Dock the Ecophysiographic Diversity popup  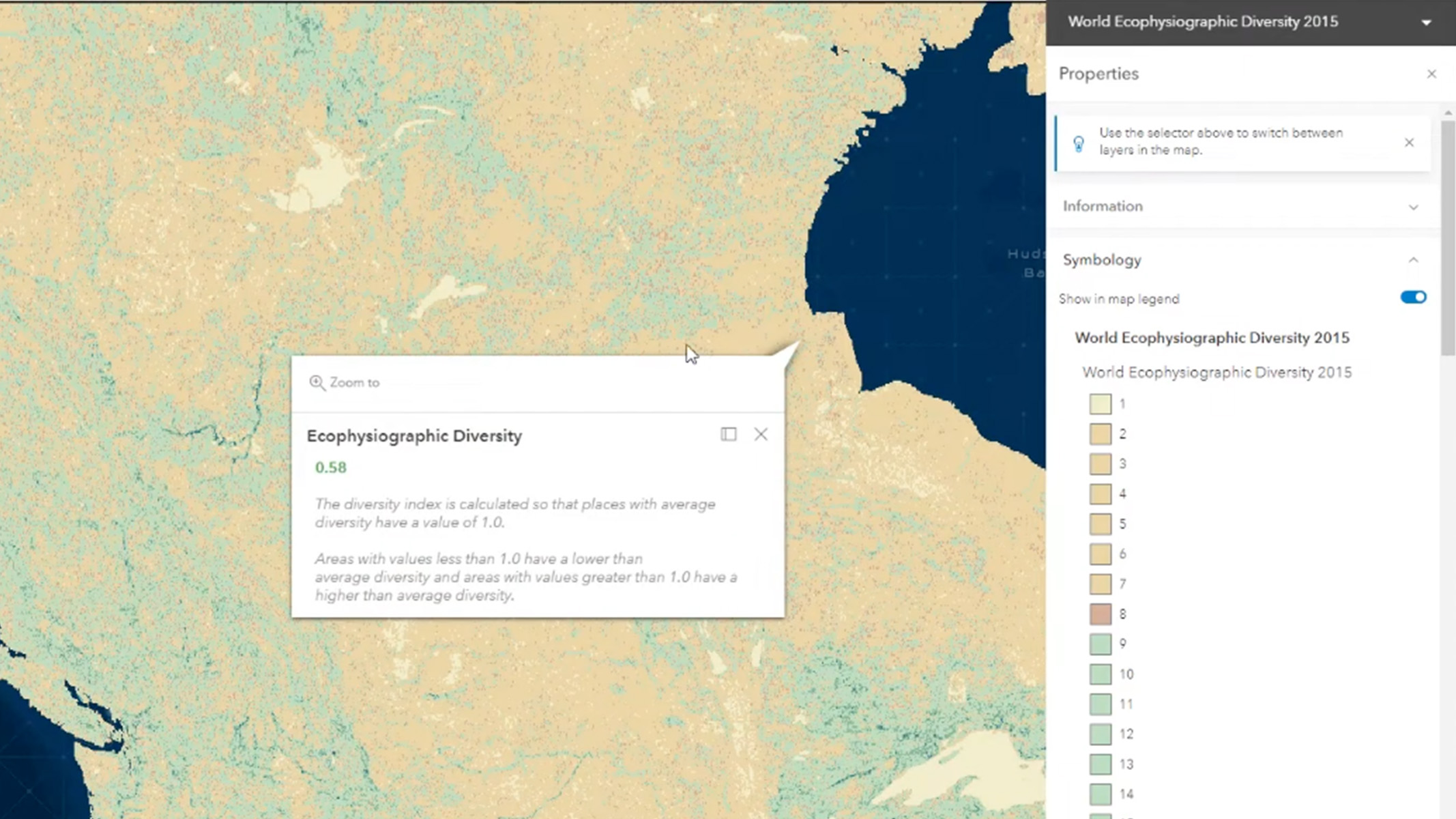(728, 434)
